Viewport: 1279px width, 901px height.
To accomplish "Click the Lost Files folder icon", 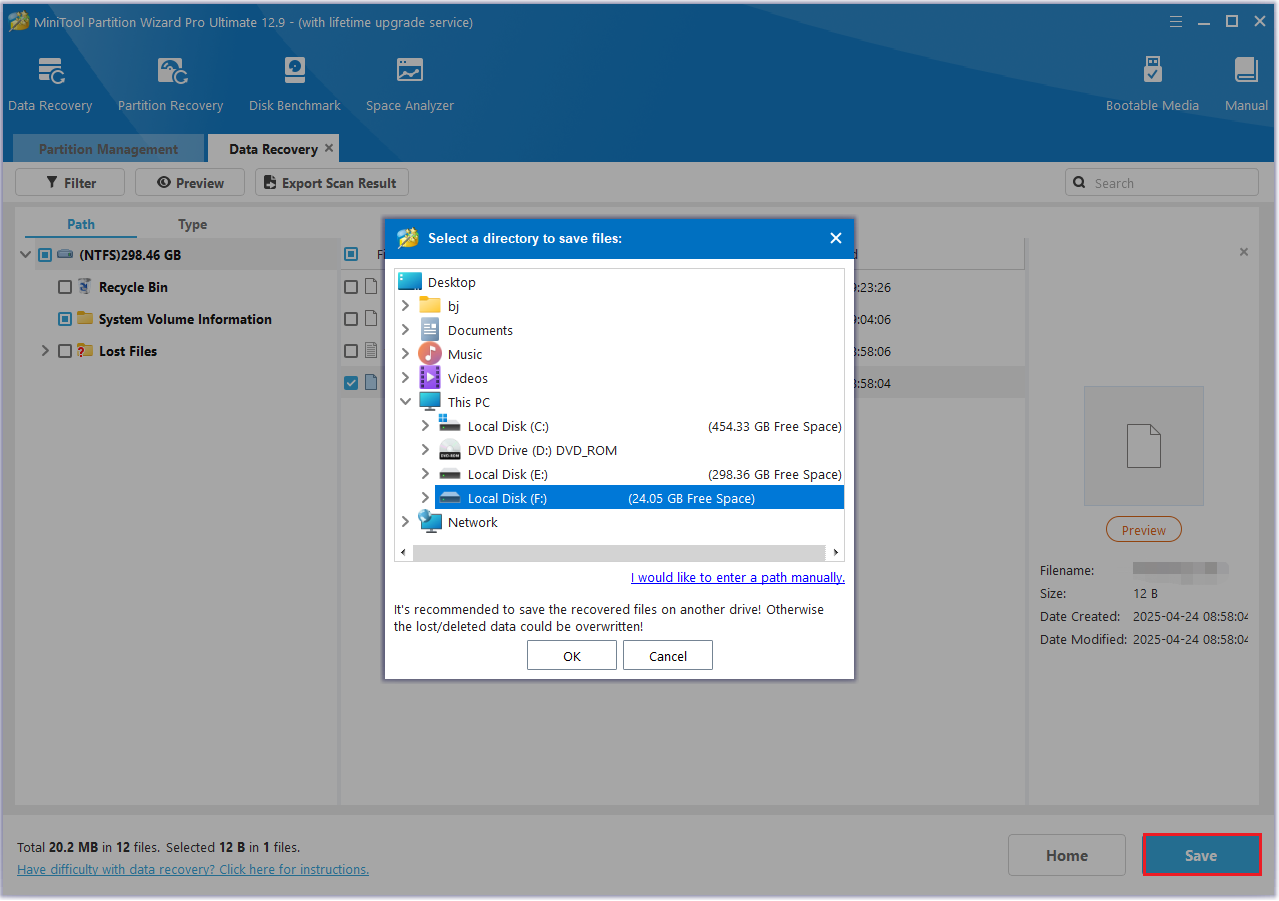I will click(85, 351).
